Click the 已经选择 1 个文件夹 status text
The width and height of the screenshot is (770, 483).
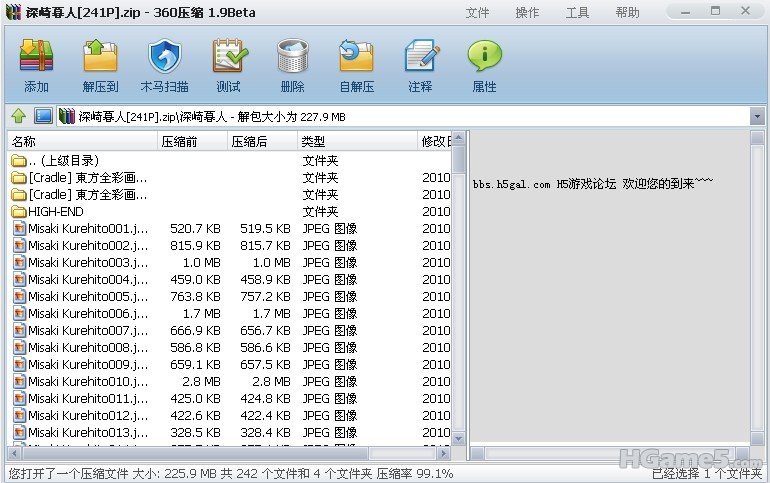coord(707,473)
